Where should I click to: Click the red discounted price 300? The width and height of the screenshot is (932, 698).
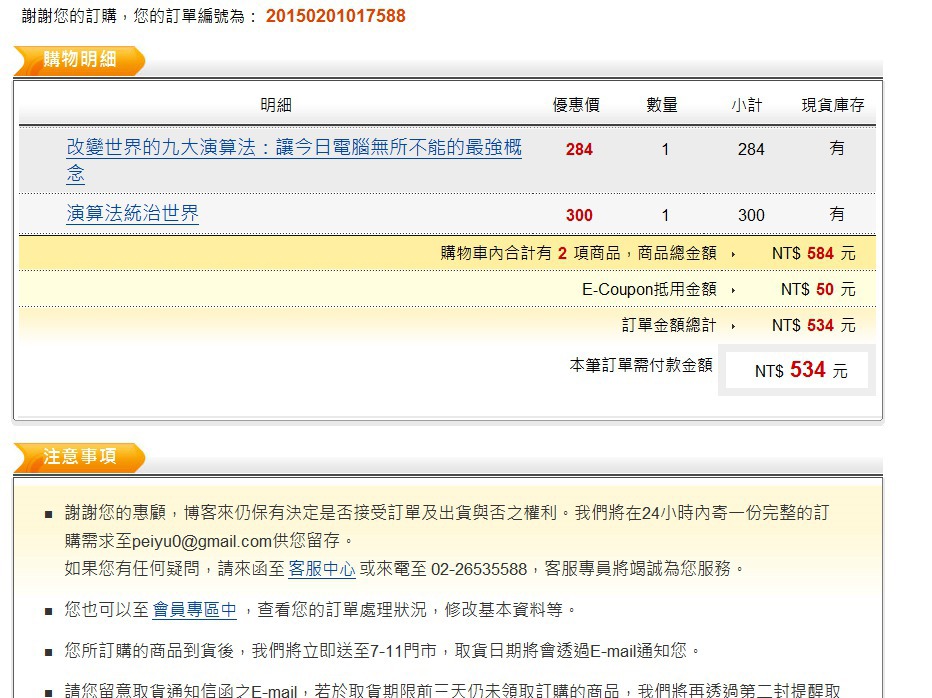tap(579, 215)
